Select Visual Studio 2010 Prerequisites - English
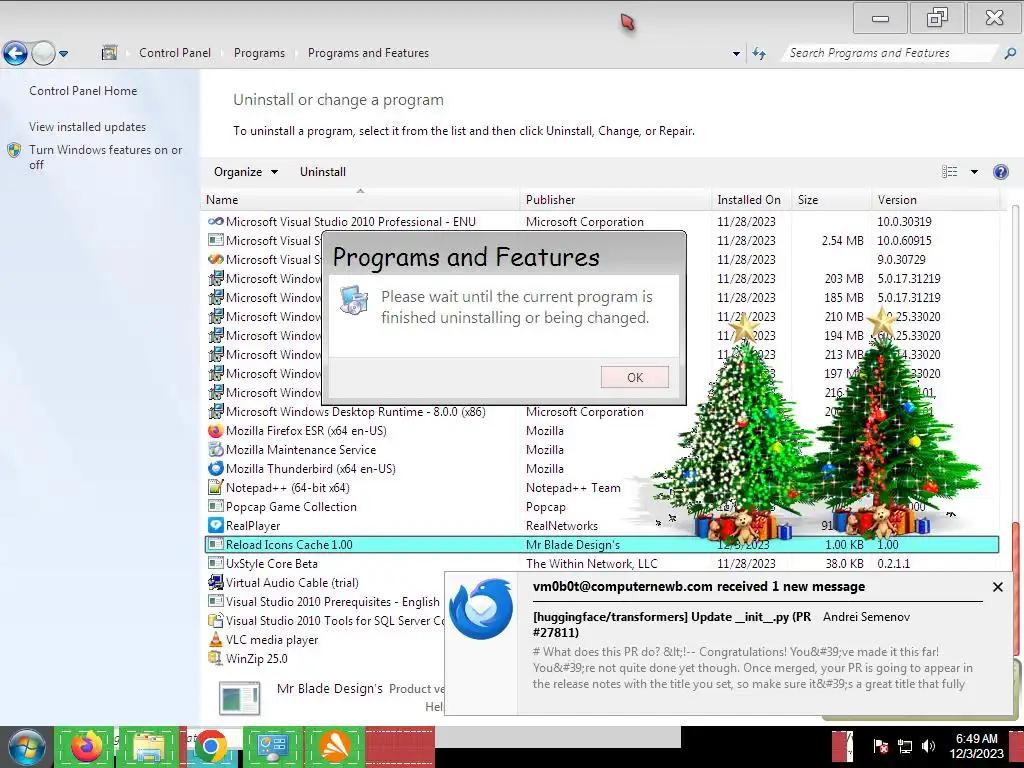1024x768 pixels. click(333, 602)
